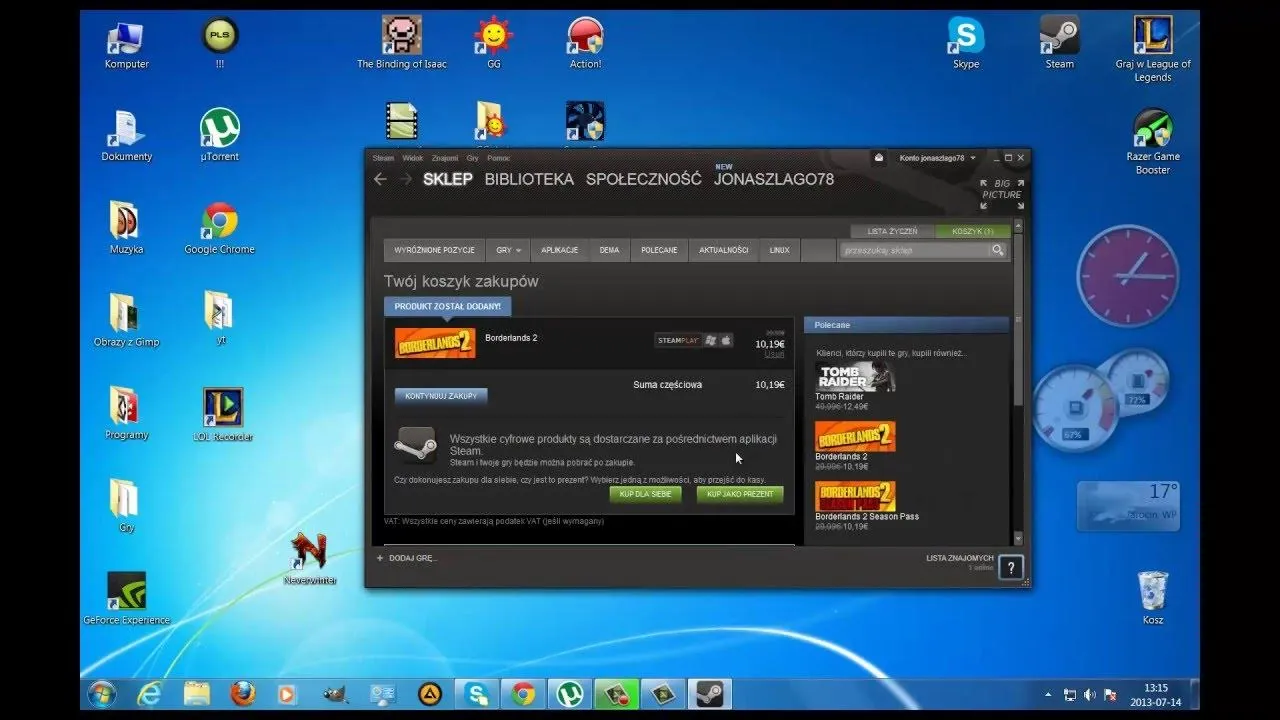Open the Pomoc menu
The image size is (1280, 720).
[498, 158]
